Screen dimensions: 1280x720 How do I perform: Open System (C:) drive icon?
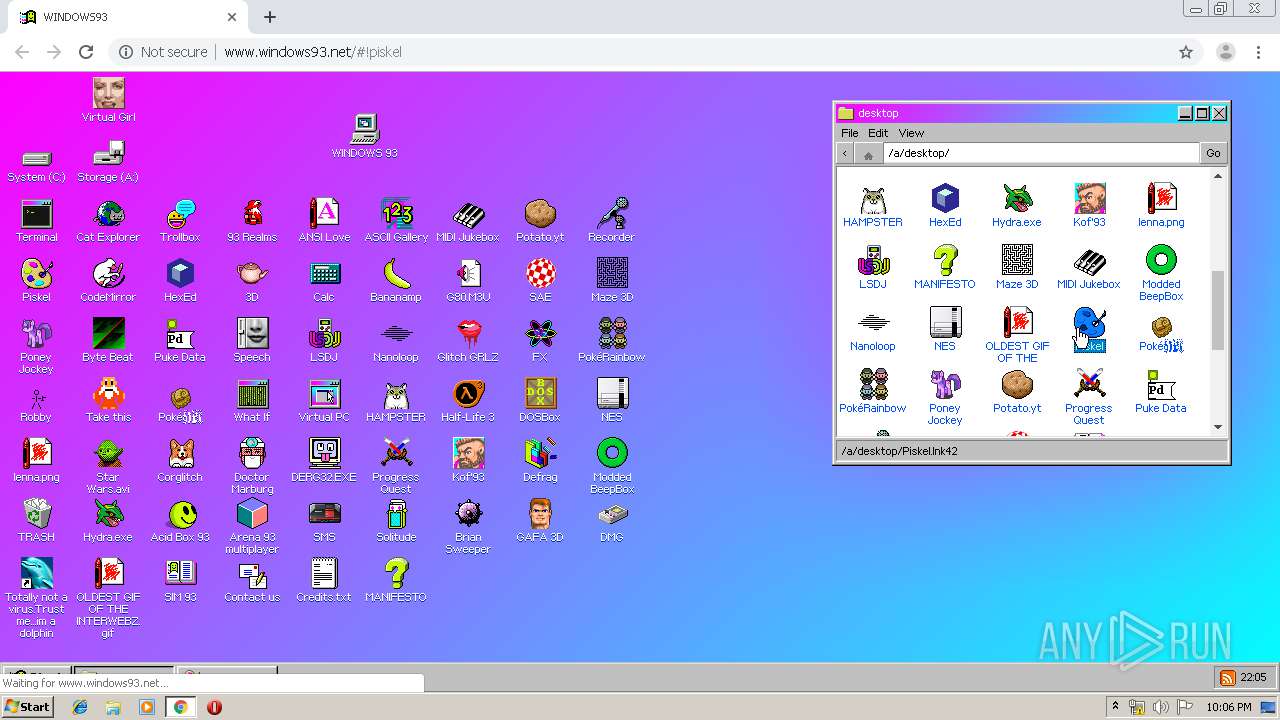click(x=37, y=165)
